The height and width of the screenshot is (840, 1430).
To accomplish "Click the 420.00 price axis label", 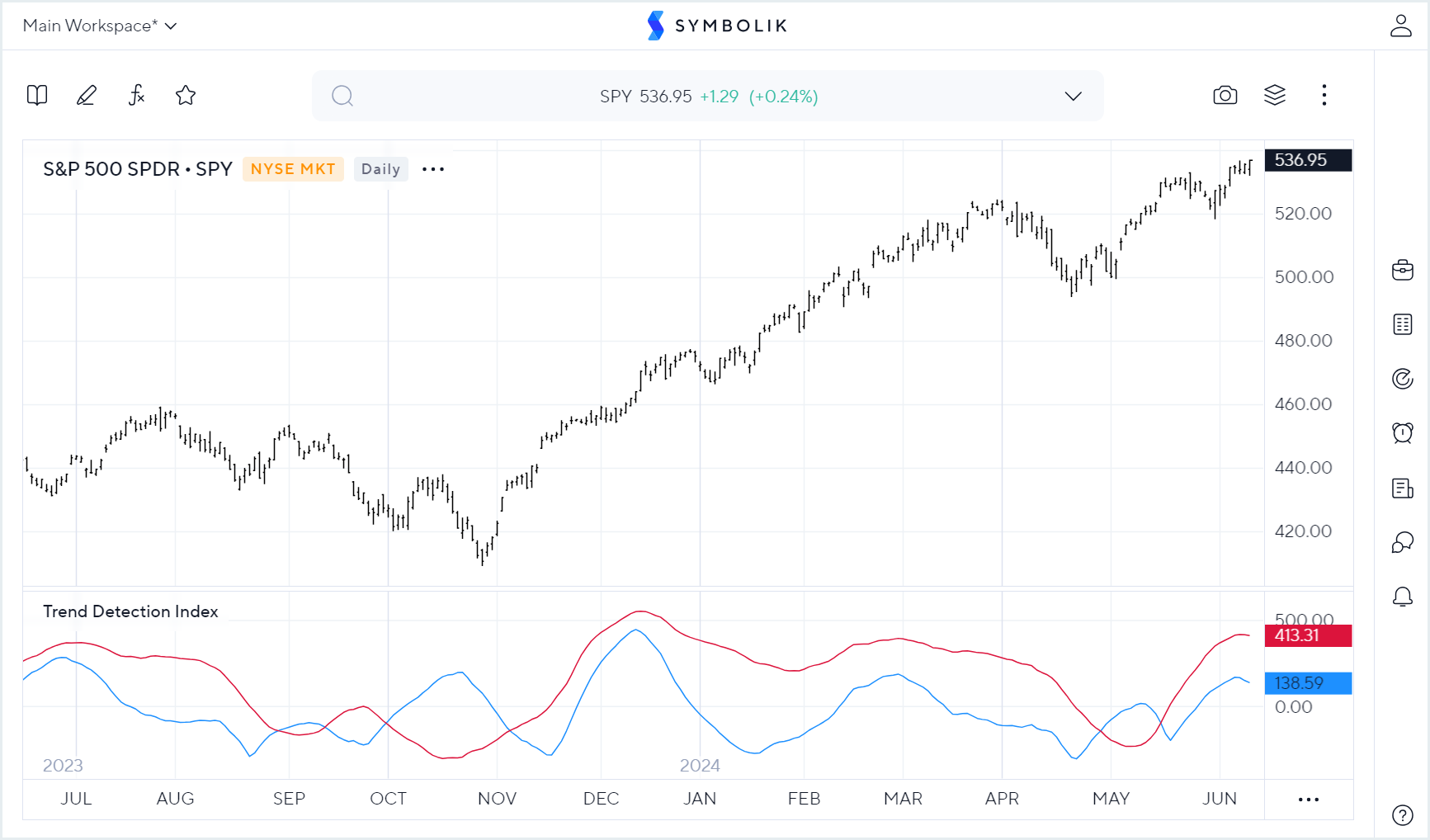I will pos(1304,531).
